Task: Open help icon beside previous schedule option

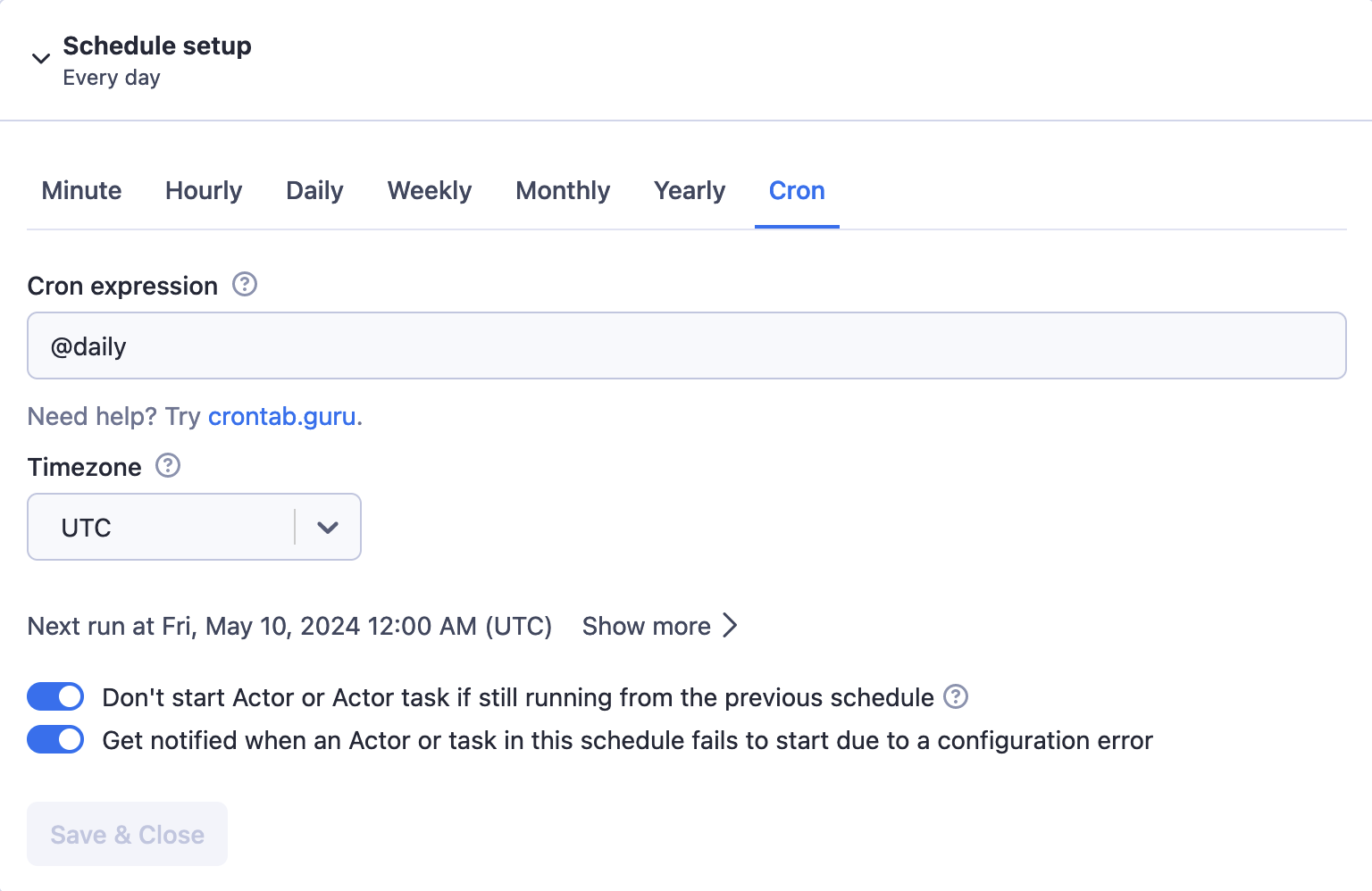Action: tap(956, 696)
